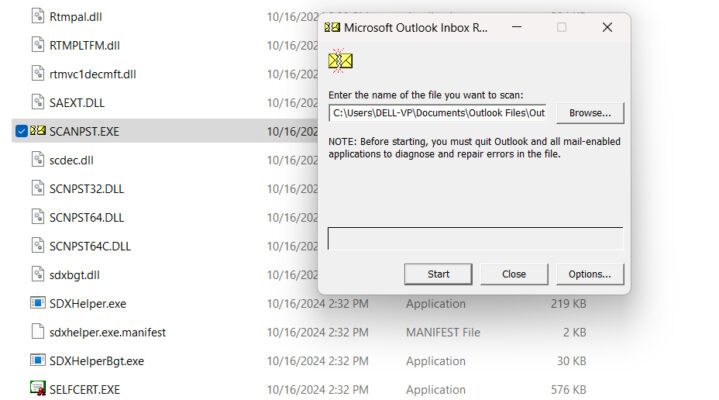Click the SCNPST64.DLL file icon
This screenshot has width=719, height=400.
pyautogui.click(x=38, y=217)
